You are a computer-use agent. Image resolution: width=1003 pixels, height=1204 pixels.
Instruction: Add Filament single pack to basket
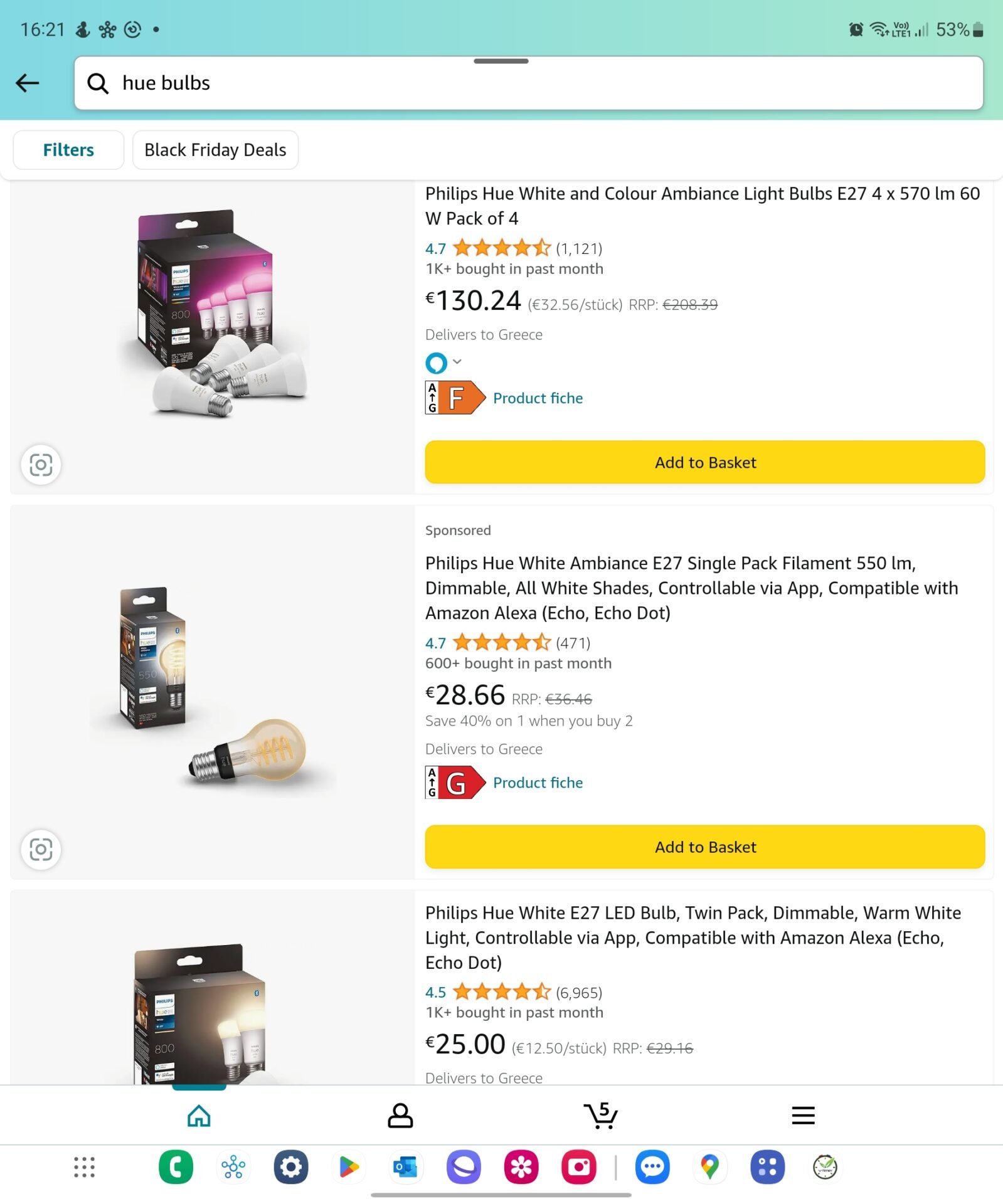pos(704,847)
